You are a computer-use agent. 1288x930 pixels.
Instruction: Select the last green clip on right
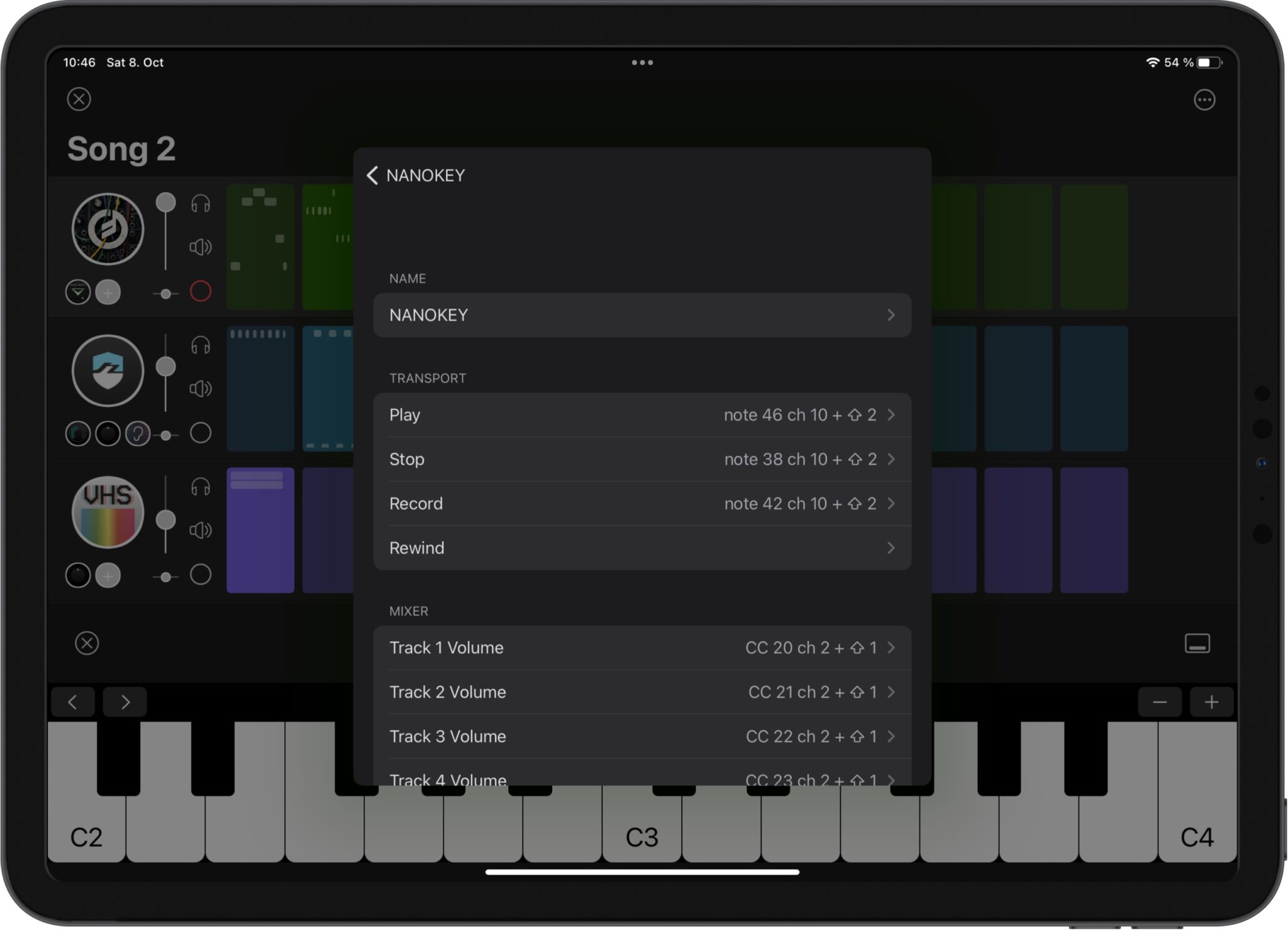coord(1094,246)
